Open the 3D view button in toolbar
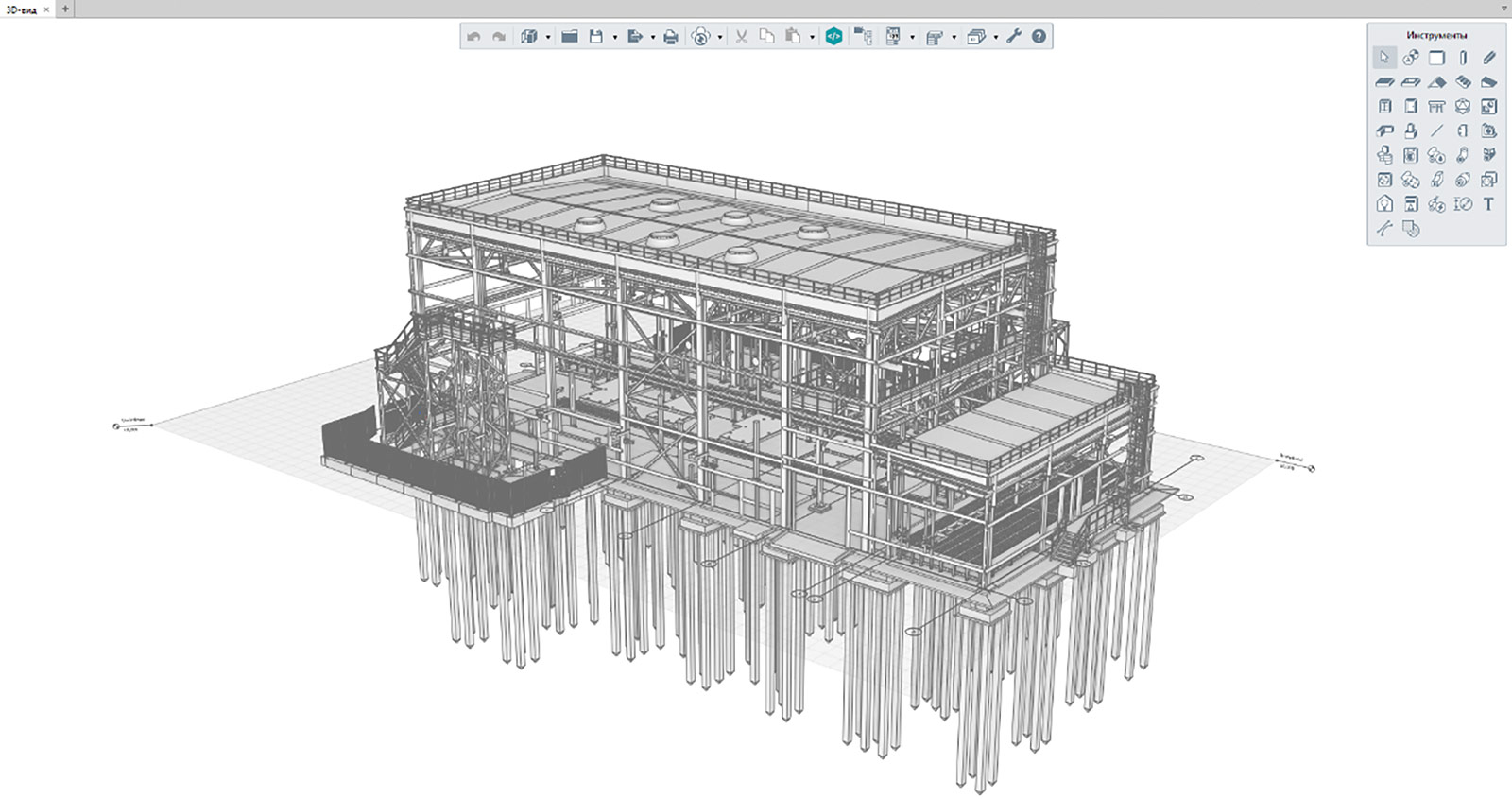This screenshot has width=1512, height=799. pos(529,37)
